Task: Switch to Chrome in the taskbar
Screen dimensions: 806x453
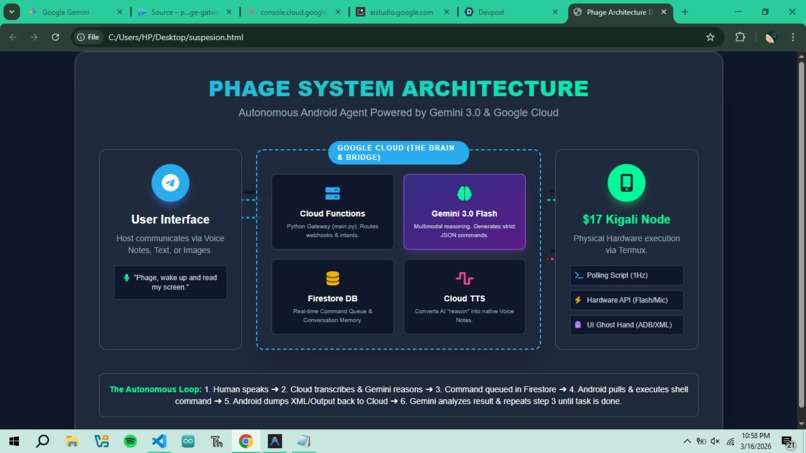Action: [x=246, y=441]
